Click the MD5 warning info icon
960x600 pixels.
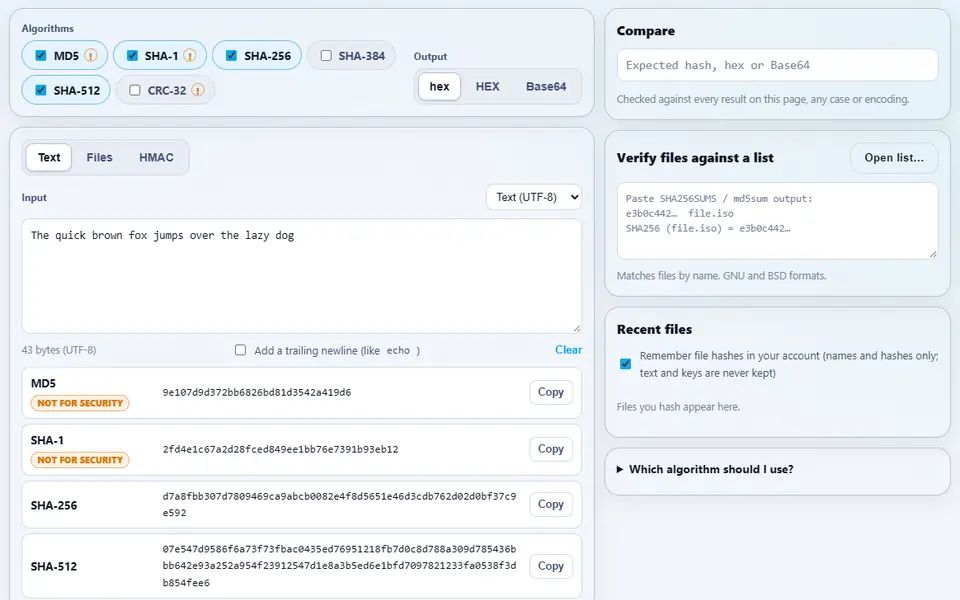91,56
